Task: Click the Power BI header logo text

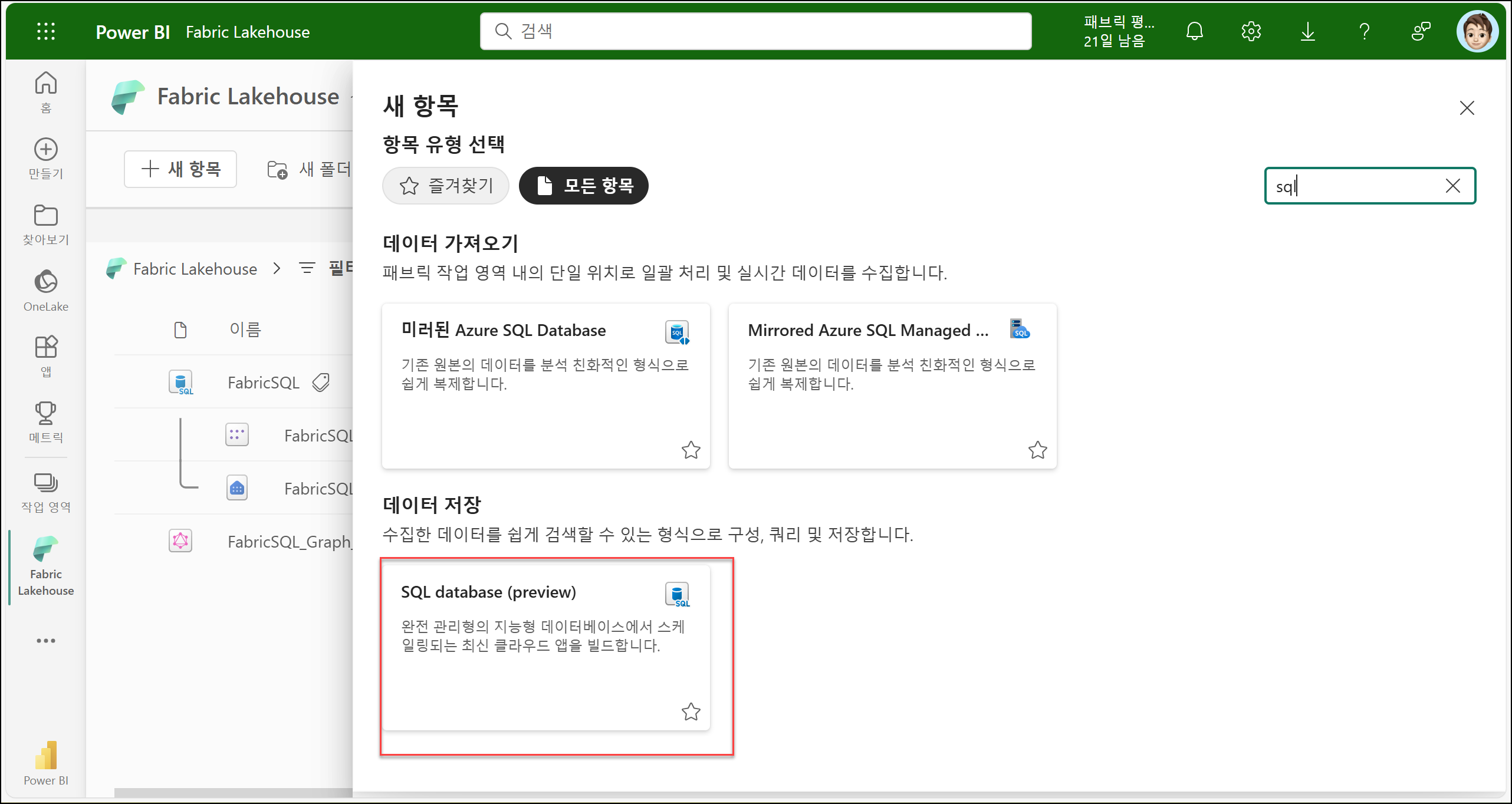Action: (x=133, y=32)
